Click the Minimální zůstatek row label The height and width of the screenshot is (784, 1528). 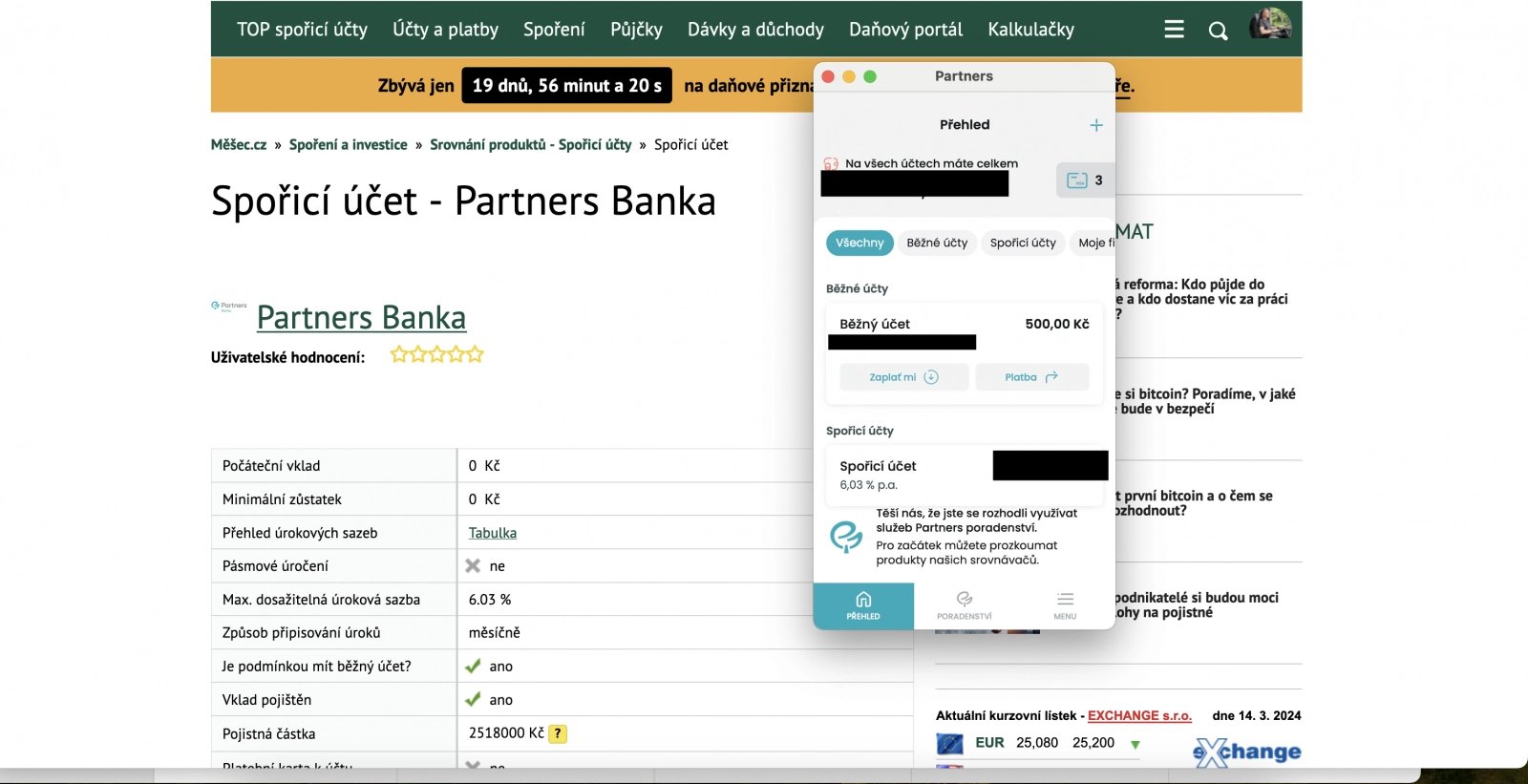282,499
